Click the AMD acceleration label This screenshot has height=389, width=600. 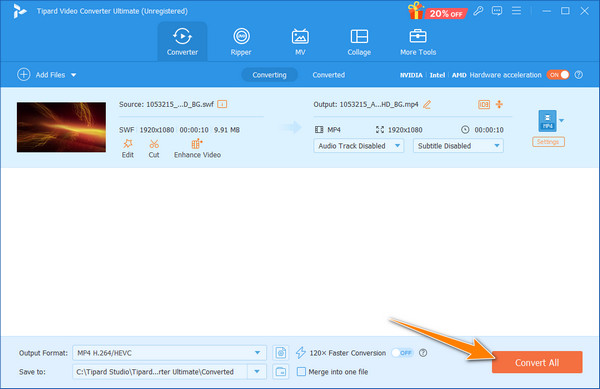459,75
